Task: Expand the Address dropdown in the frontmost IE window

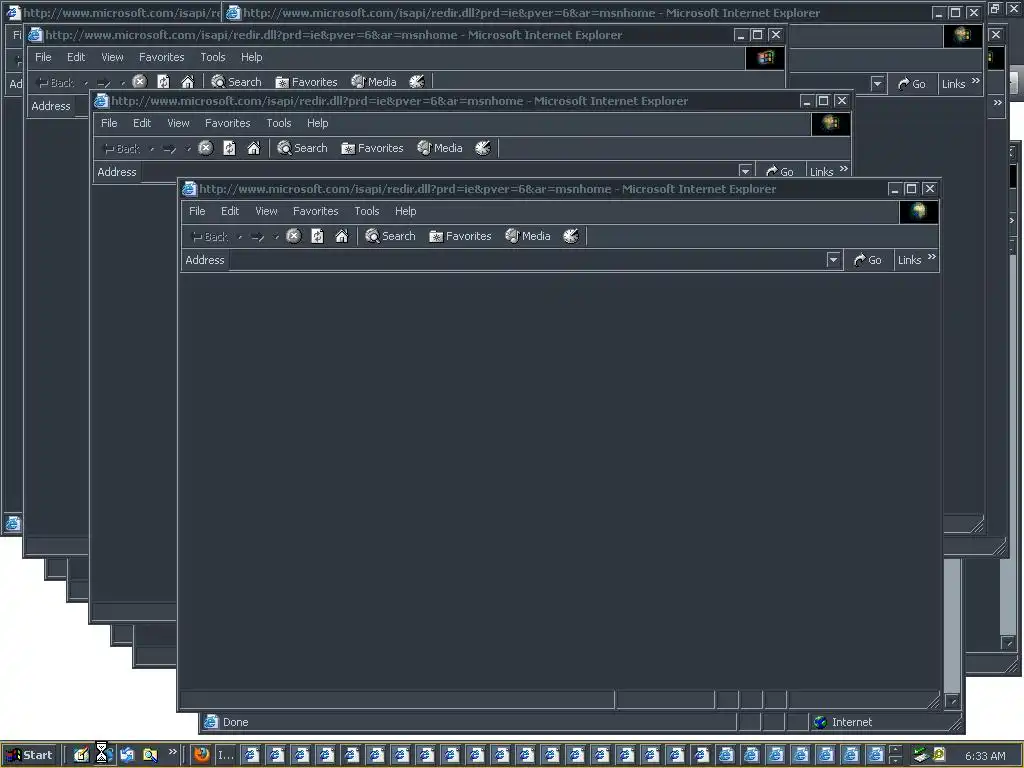Action: [833, 260]
